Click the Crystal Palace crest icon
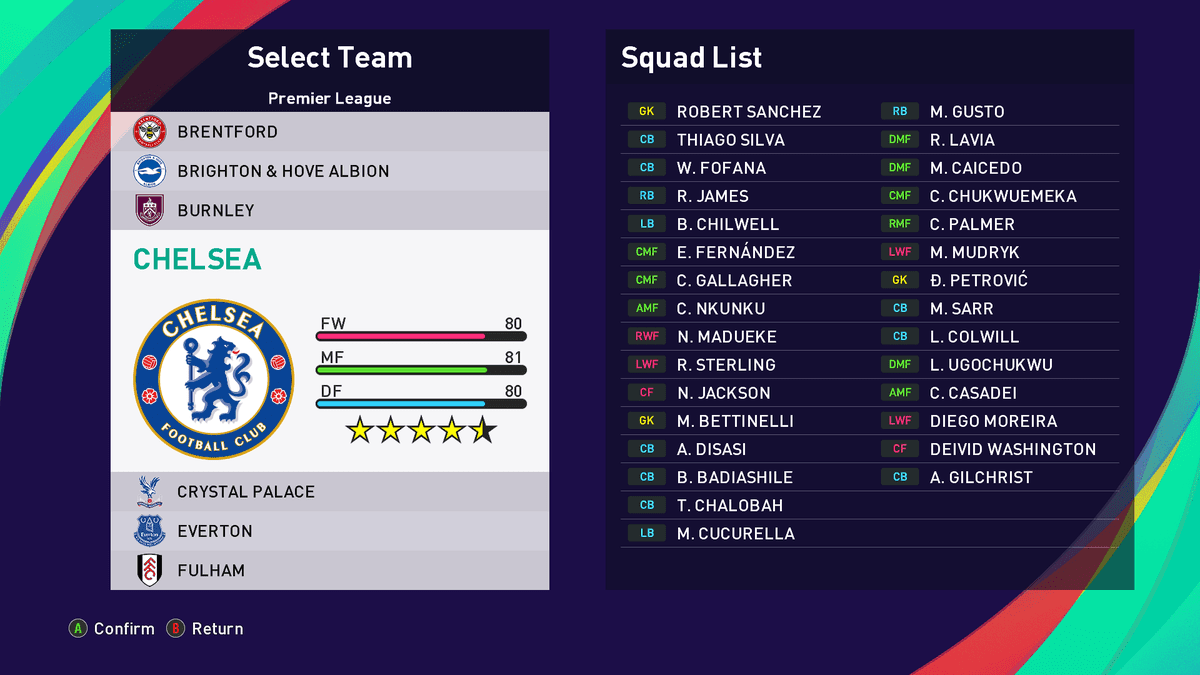1200x675 pixels. pyautogui.click(x=149, y=492)
